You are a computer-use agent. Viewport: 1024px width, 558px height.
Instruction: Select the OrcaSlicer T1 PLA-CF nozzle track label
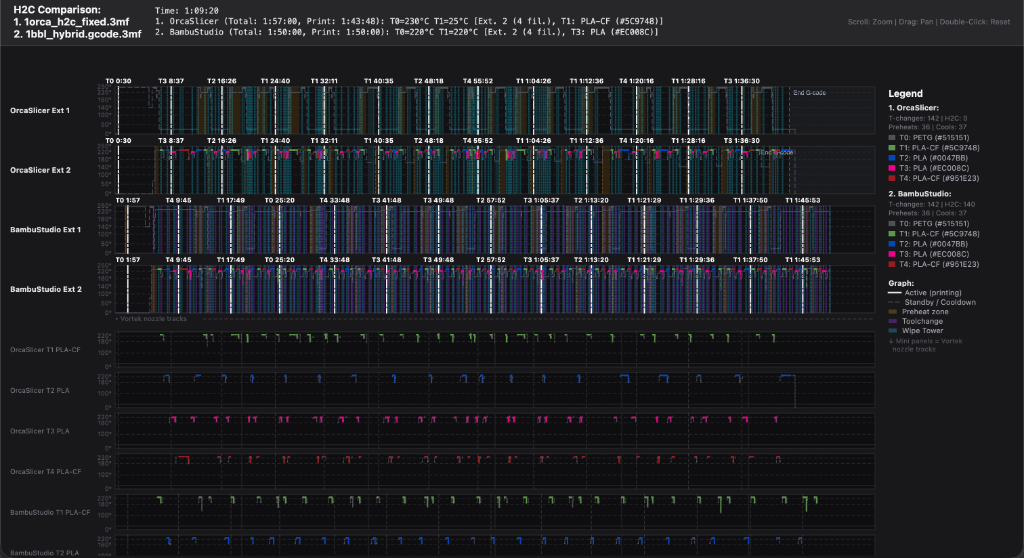click(45, 350)
